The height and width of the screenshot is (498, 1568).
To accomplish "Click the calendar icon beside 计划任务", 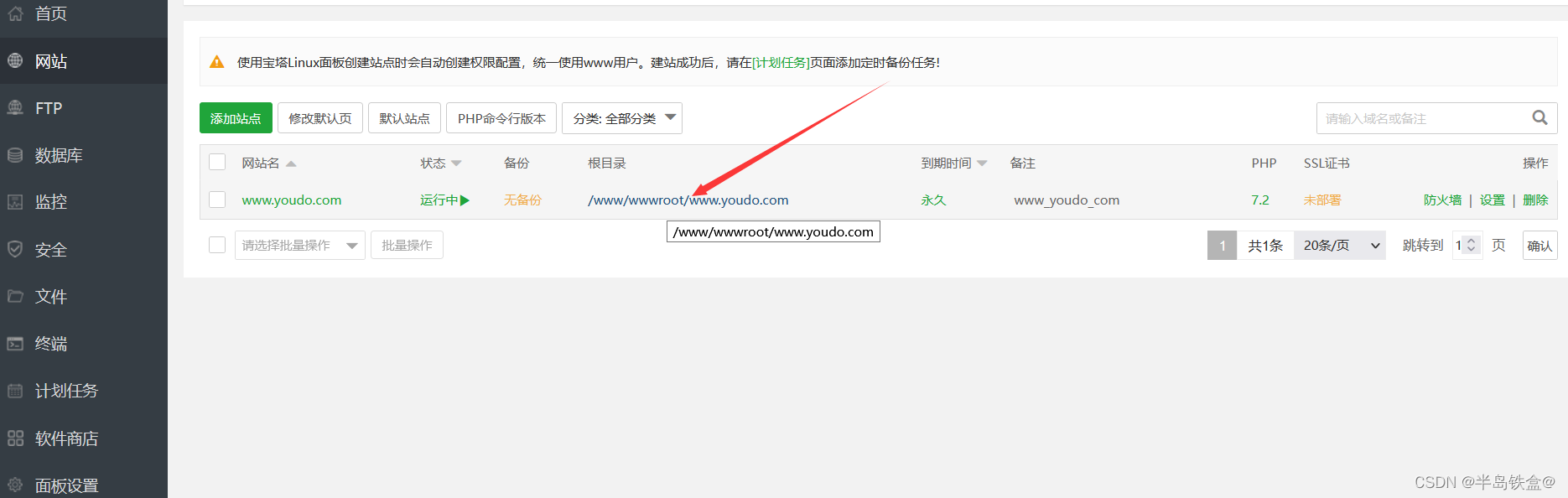I will [15, 391].
